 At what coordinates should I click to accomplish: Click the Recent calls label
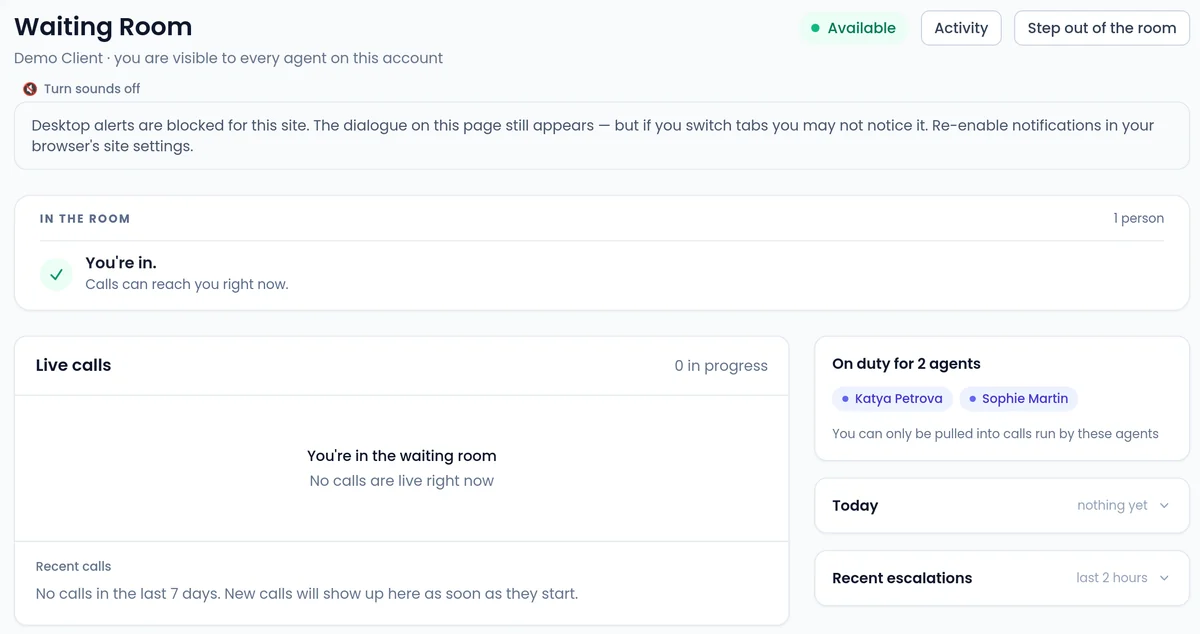pos(73,566)
